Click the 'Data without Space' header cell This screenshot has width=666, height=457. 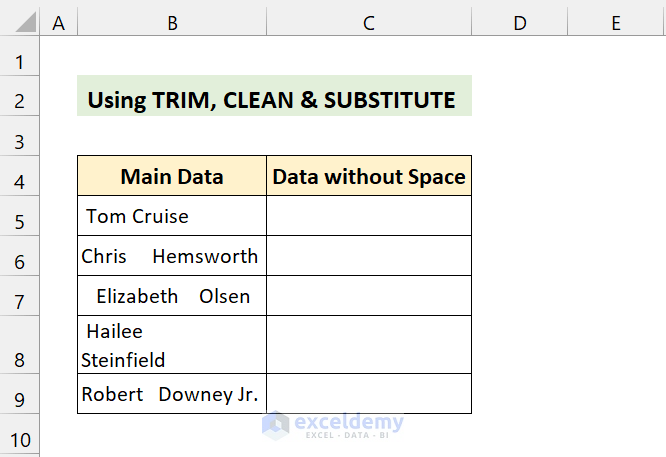(369, 177)
